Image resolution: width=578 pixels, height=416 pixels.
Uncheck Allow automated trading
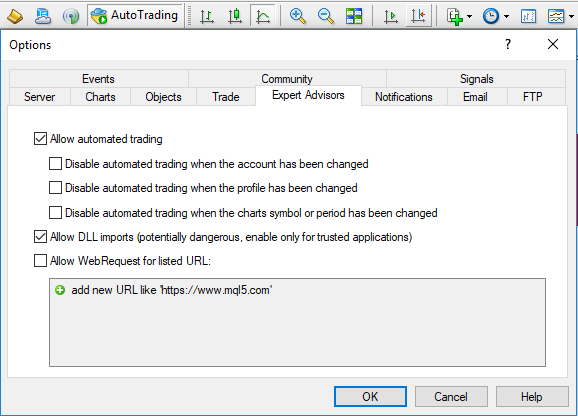click(40, 139)
